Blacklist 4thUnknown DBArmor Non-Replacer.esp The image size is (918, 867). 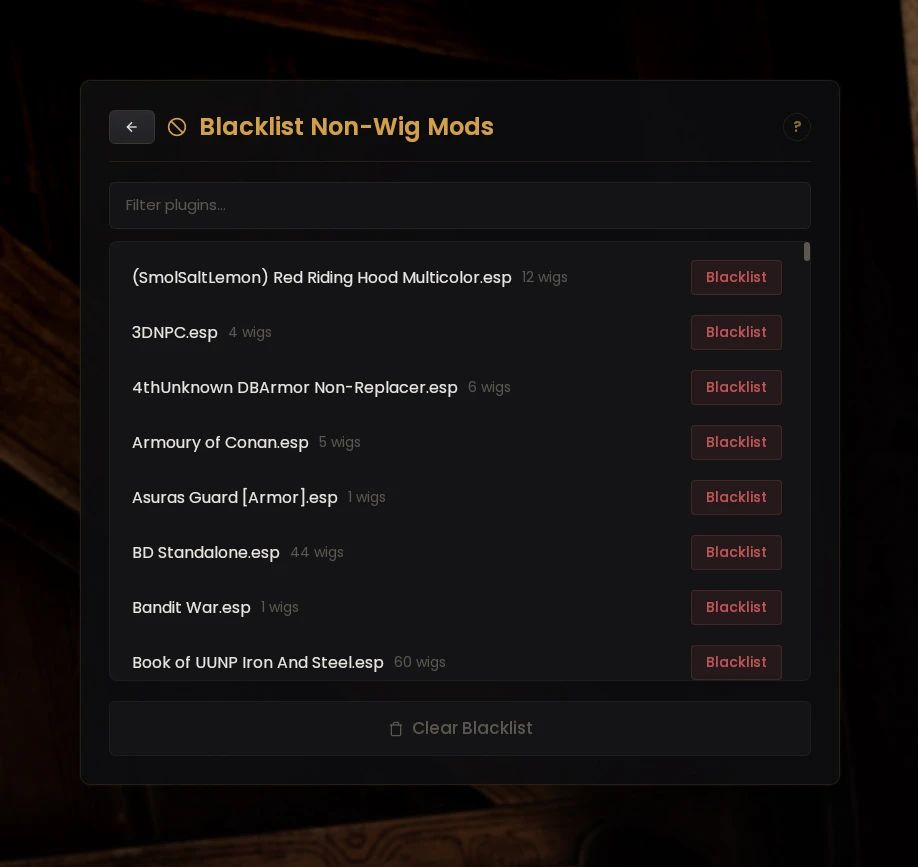point(736,387)
